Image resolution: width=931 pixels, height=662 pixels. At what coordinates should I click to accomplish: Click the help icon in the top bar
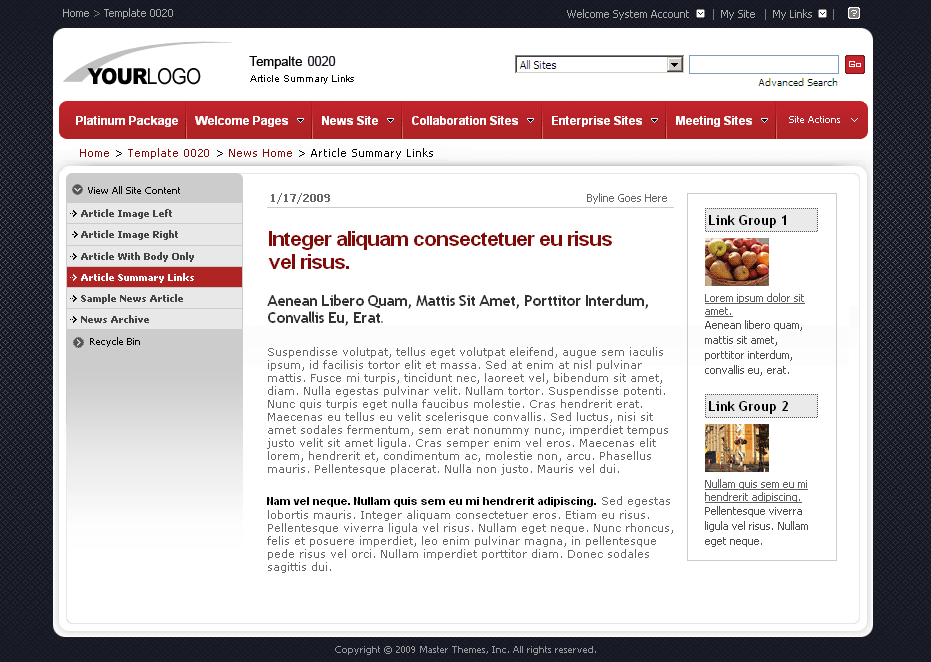tap(853, 13)
